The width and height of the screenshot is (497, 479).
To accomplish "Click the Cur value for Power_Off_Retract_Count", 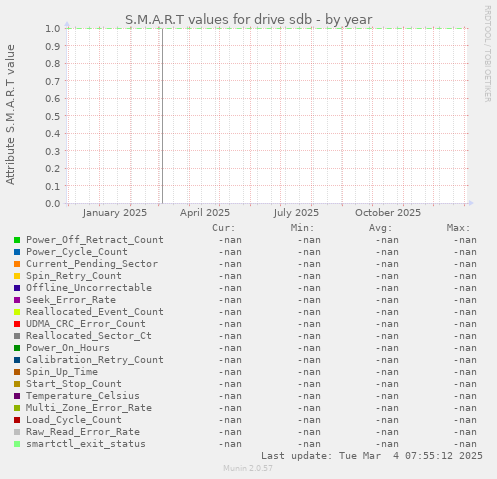I will 230,240.
